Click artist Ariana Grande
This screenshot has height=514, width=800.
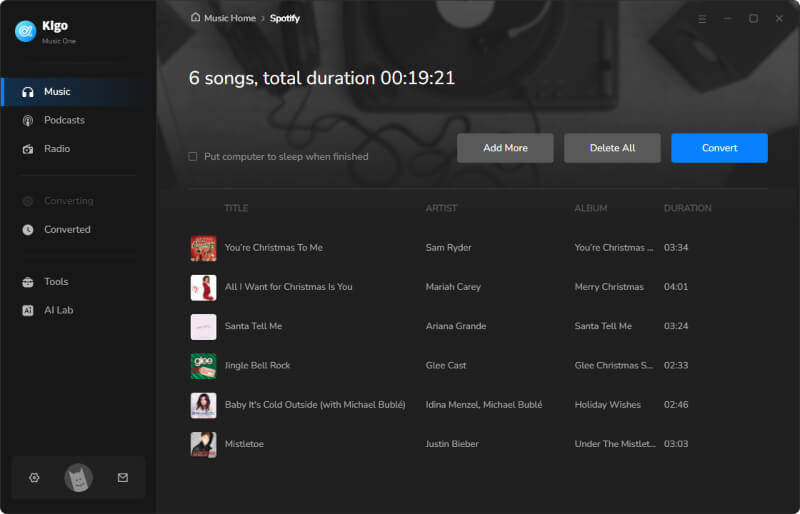click(x=456, y=326)
